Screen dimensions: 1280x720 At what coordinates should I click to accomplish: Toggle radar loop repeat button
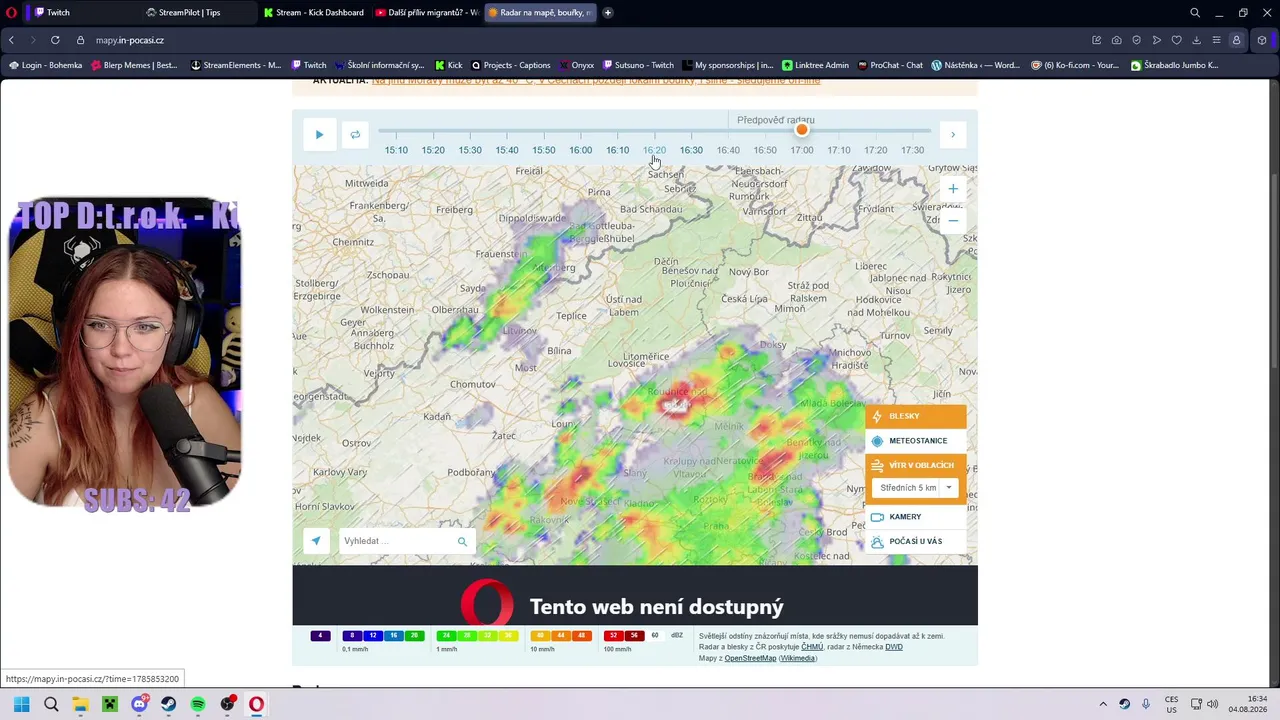point(355,135)
